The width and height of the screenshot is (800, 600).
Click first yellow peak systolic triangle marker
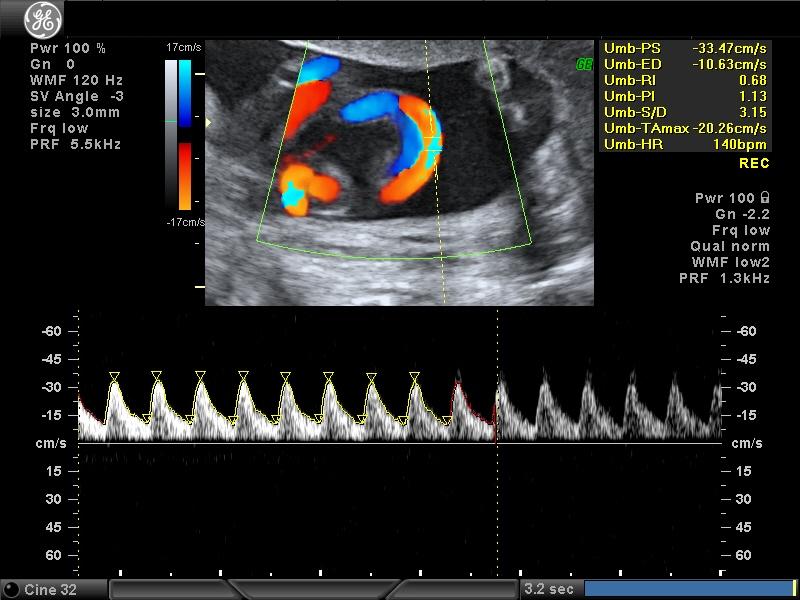click(115, 377)
